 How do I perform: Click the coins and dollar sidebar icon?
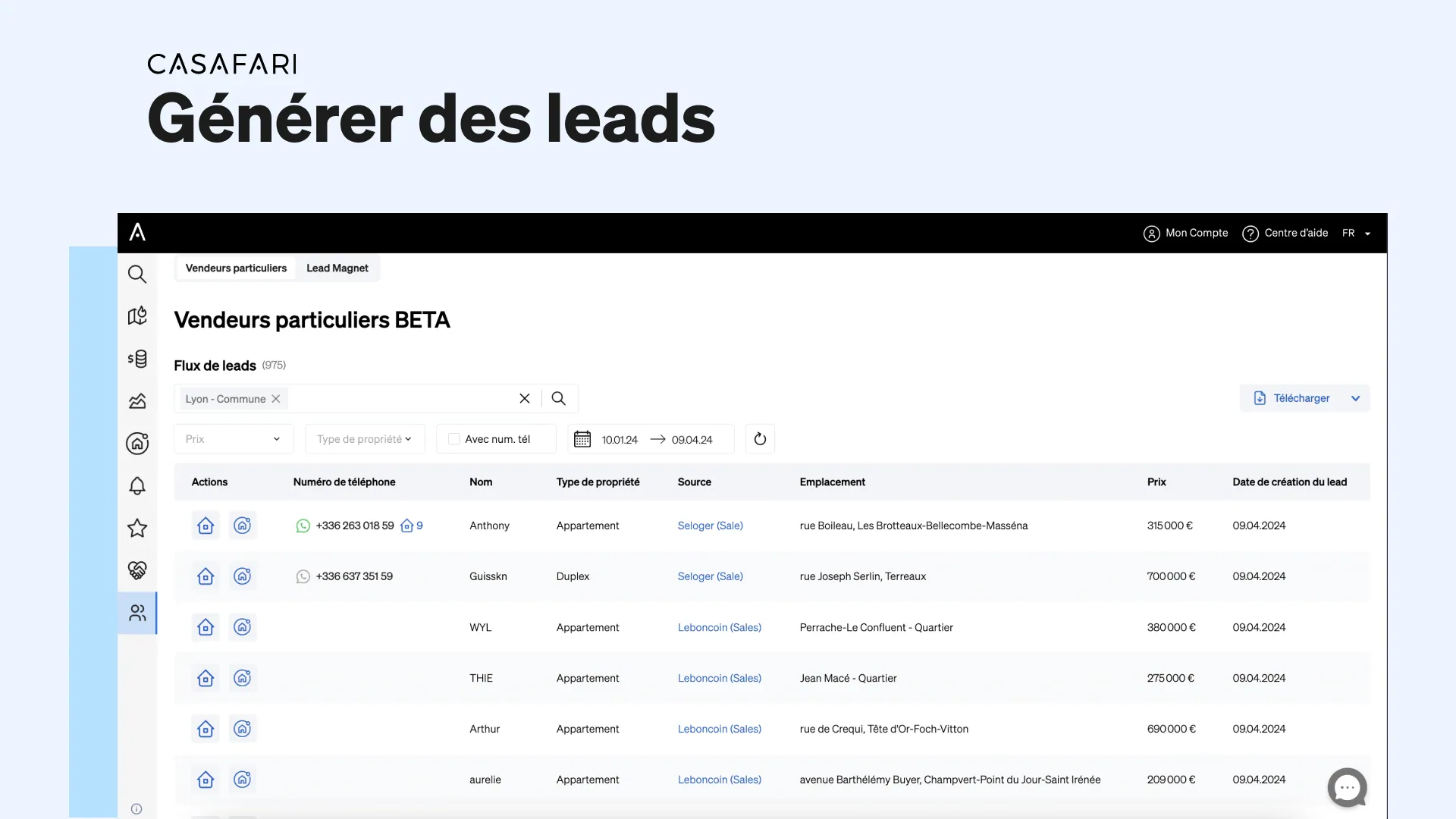[x=137, y=359]
